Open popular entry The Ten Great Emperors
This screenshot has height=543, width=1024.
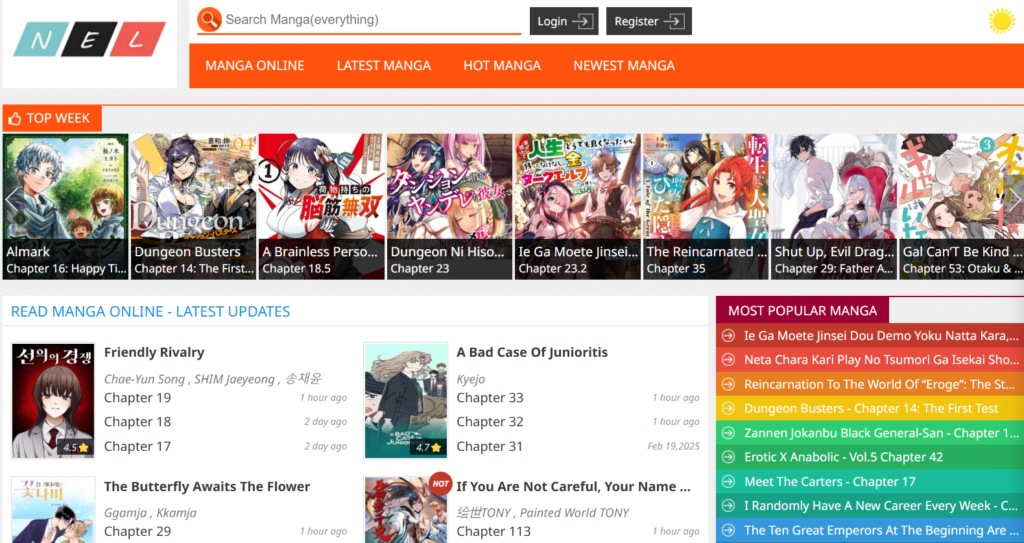[x=881, y=531]
